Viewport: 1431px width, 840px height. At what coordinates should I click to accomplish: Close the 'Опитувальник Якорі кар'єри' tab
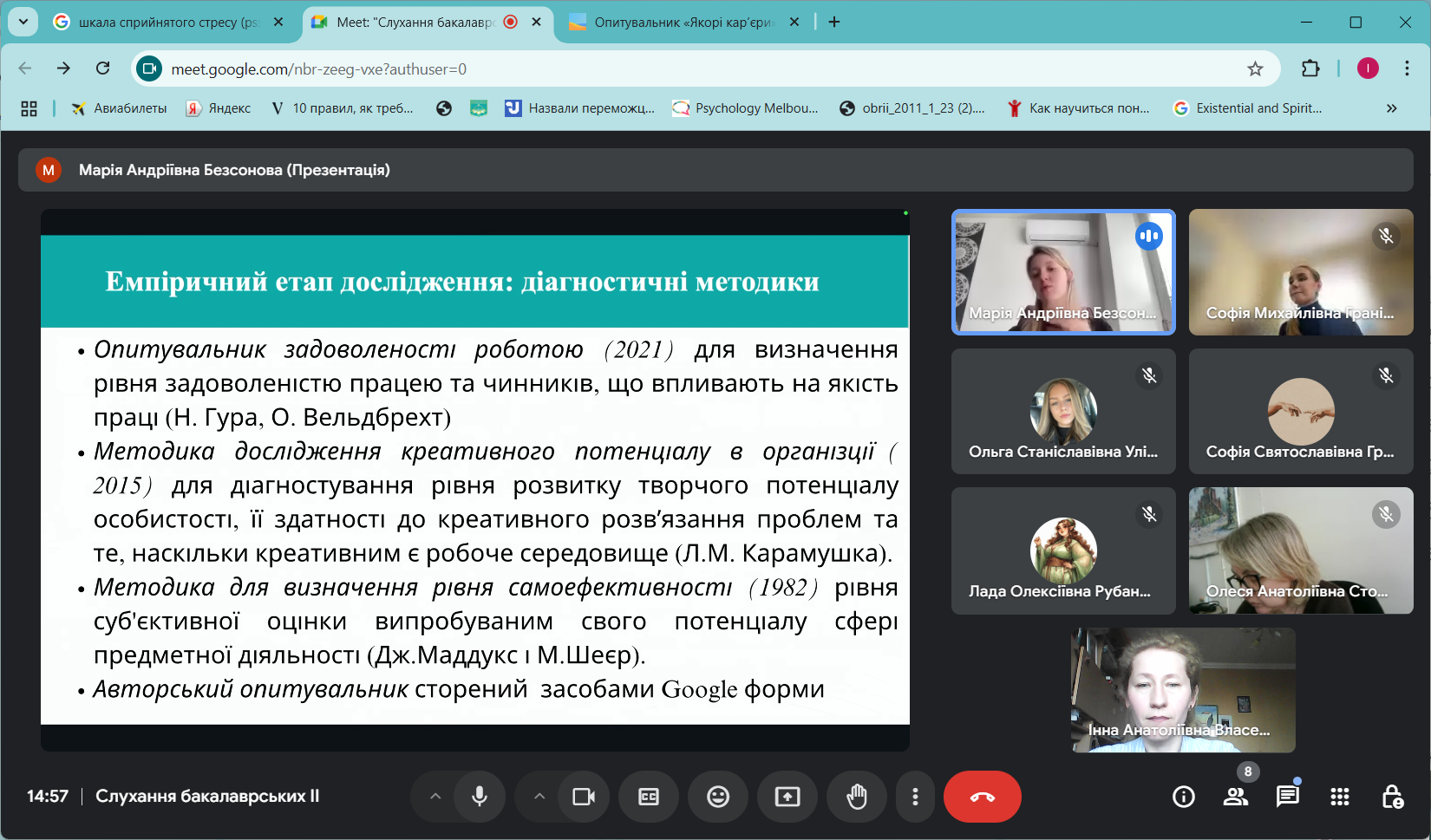pos(794,22)
